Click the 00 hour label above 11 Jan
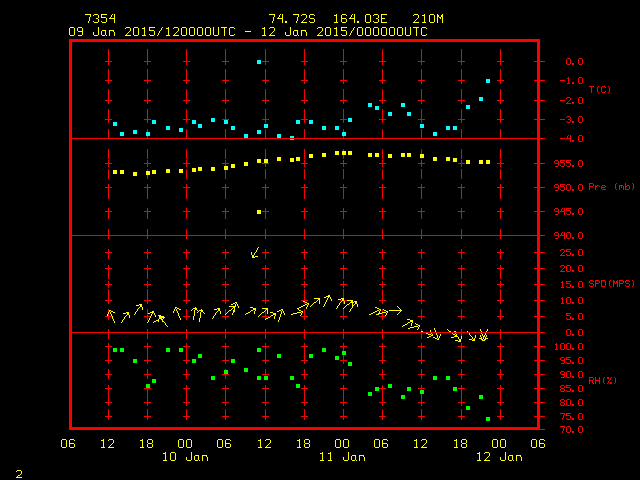The width and height of the screenshot is (640, 480). 342,444
